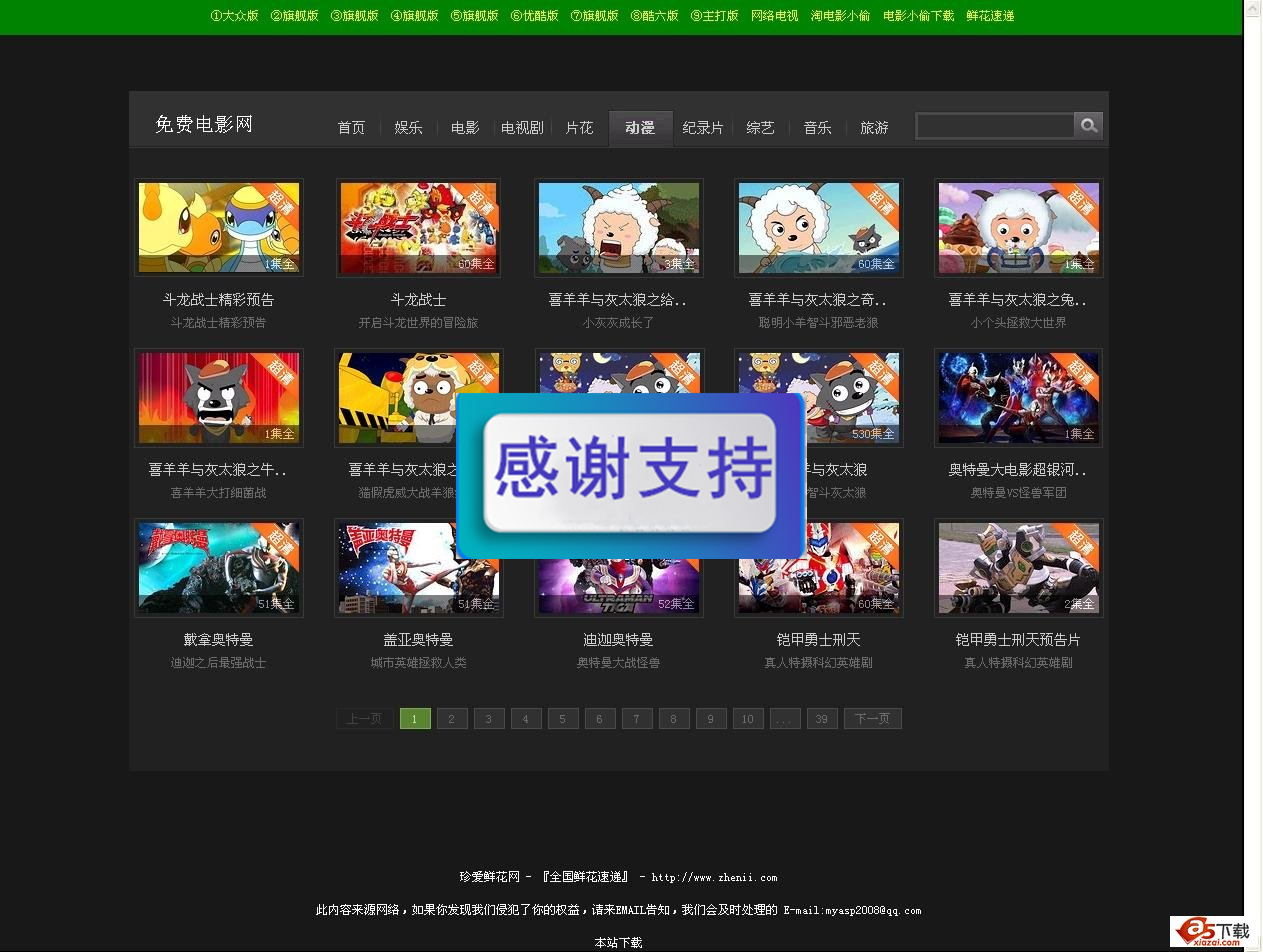Image resolution: width=1263 pixels, height=952 pixels.
Task: Open the 『全国鲜花速递』 footer link
Action: [x=585, y=878]
